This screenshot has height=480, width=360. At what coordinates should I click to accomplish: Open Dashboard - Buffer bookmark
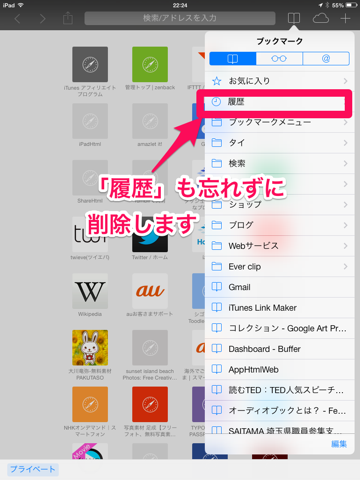[x=279, y=349]
